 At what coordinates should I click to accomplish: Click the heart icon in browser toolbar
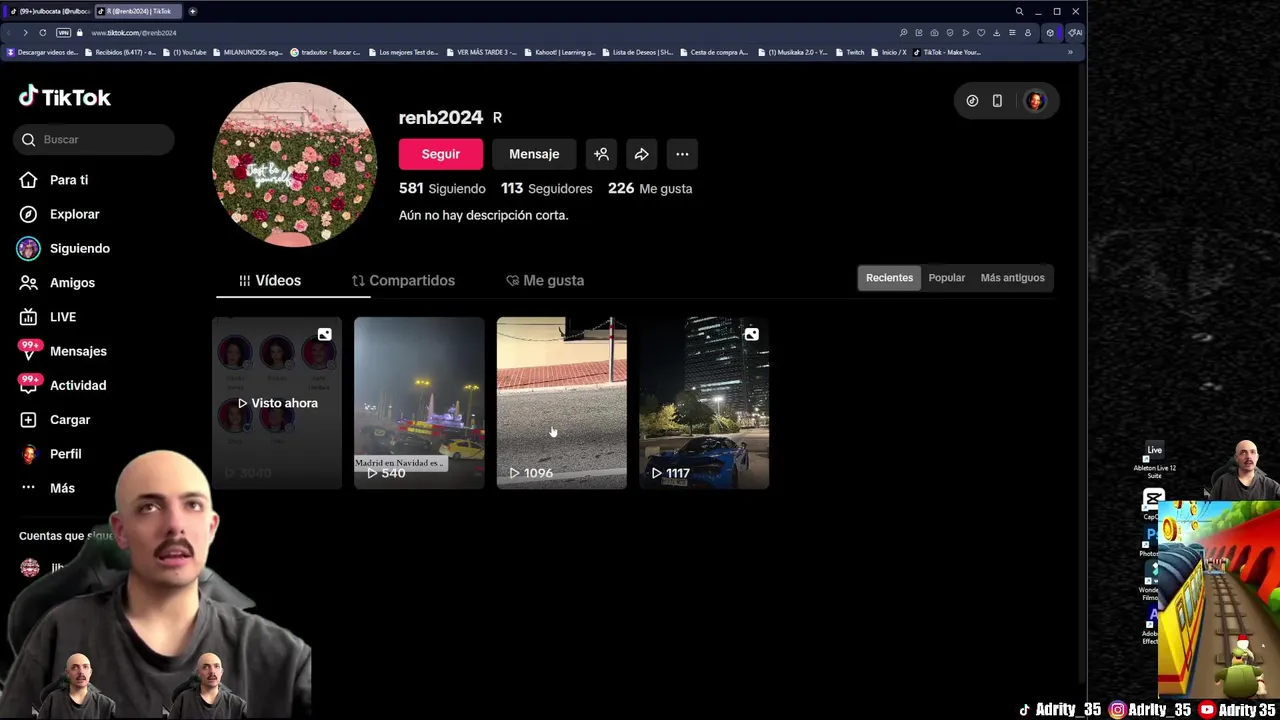coord(981,33)
